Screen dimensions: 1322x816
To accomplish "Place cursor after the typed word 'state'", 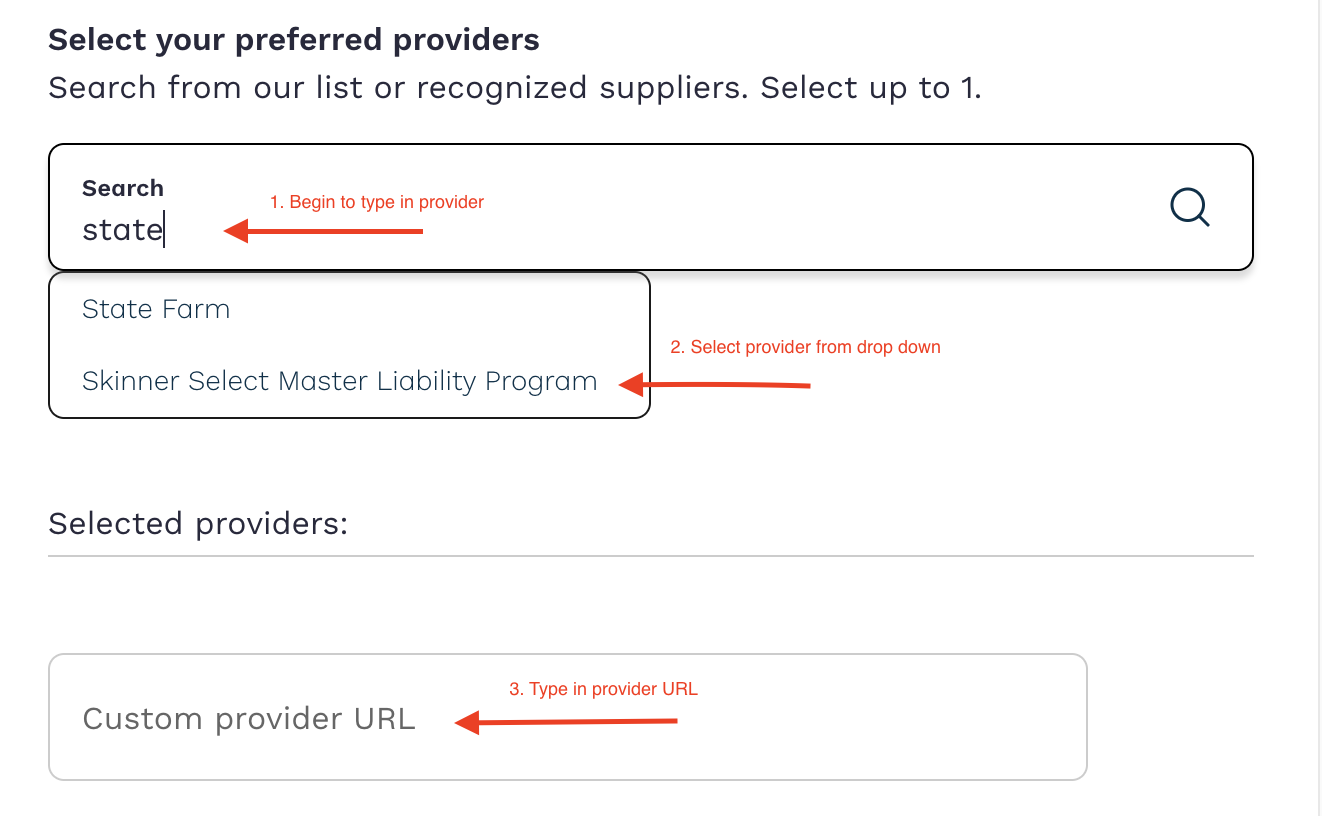I will (165, 230).
